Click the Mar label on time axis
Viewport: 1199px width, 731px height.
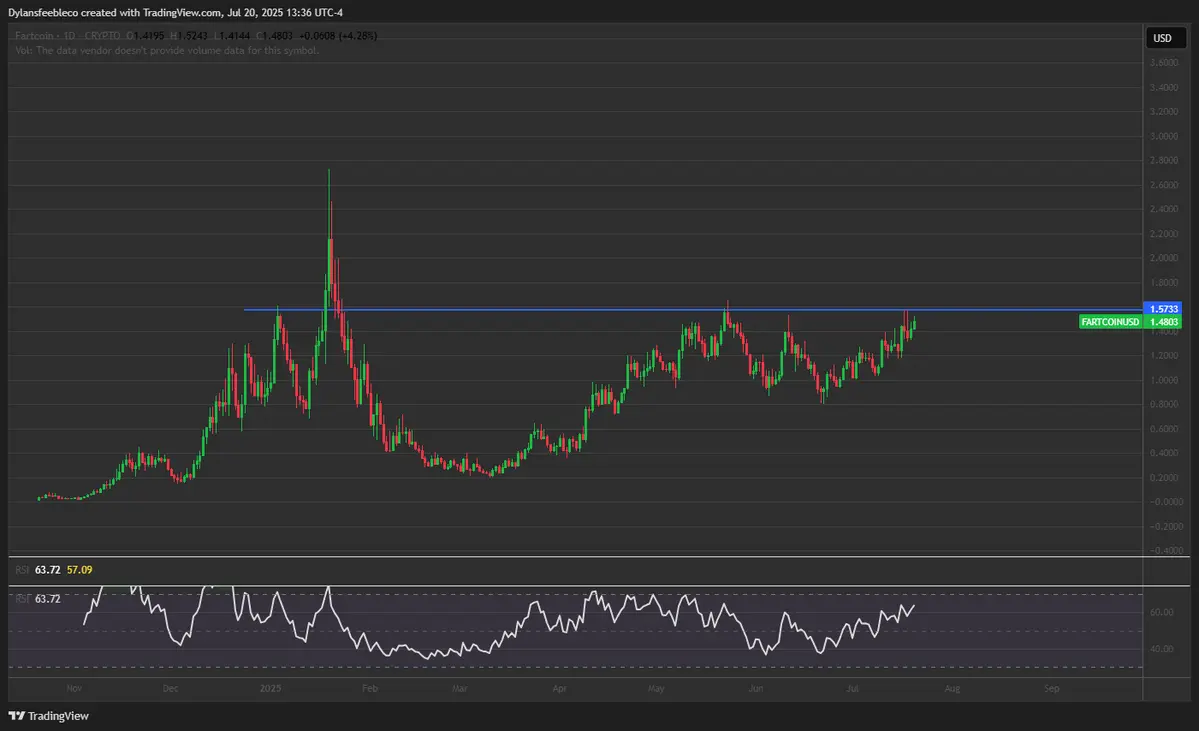(460, 688)
